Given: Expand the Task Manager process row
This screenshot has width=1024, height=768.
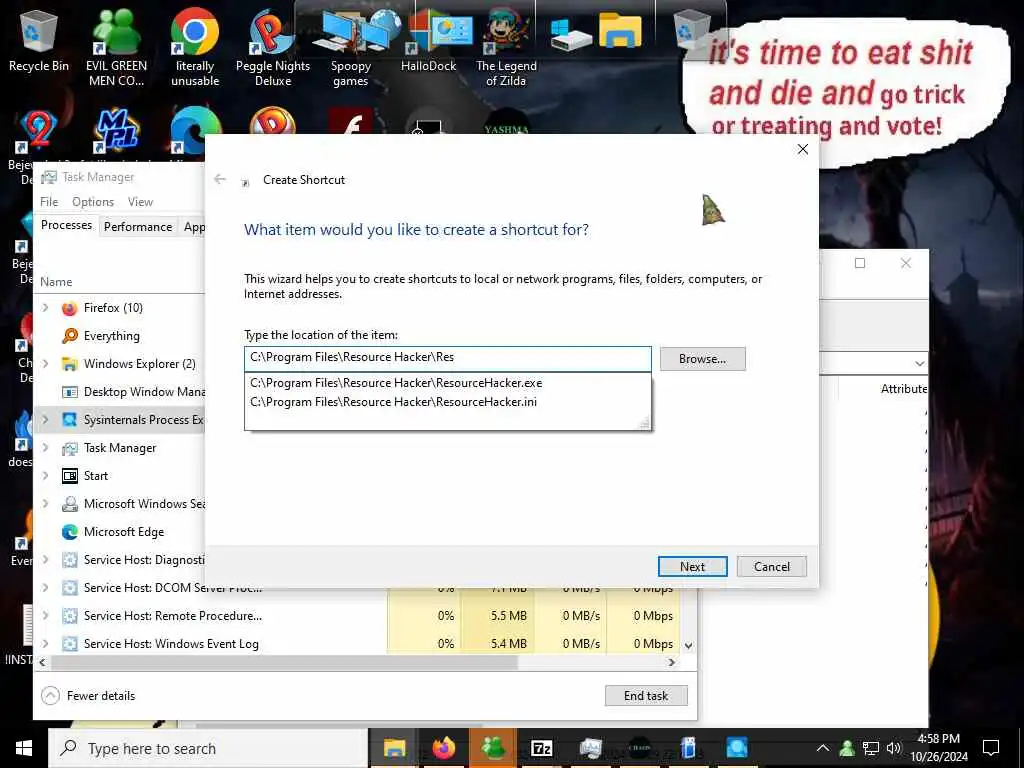Looking at the screenshot, I should coord(45,448).
